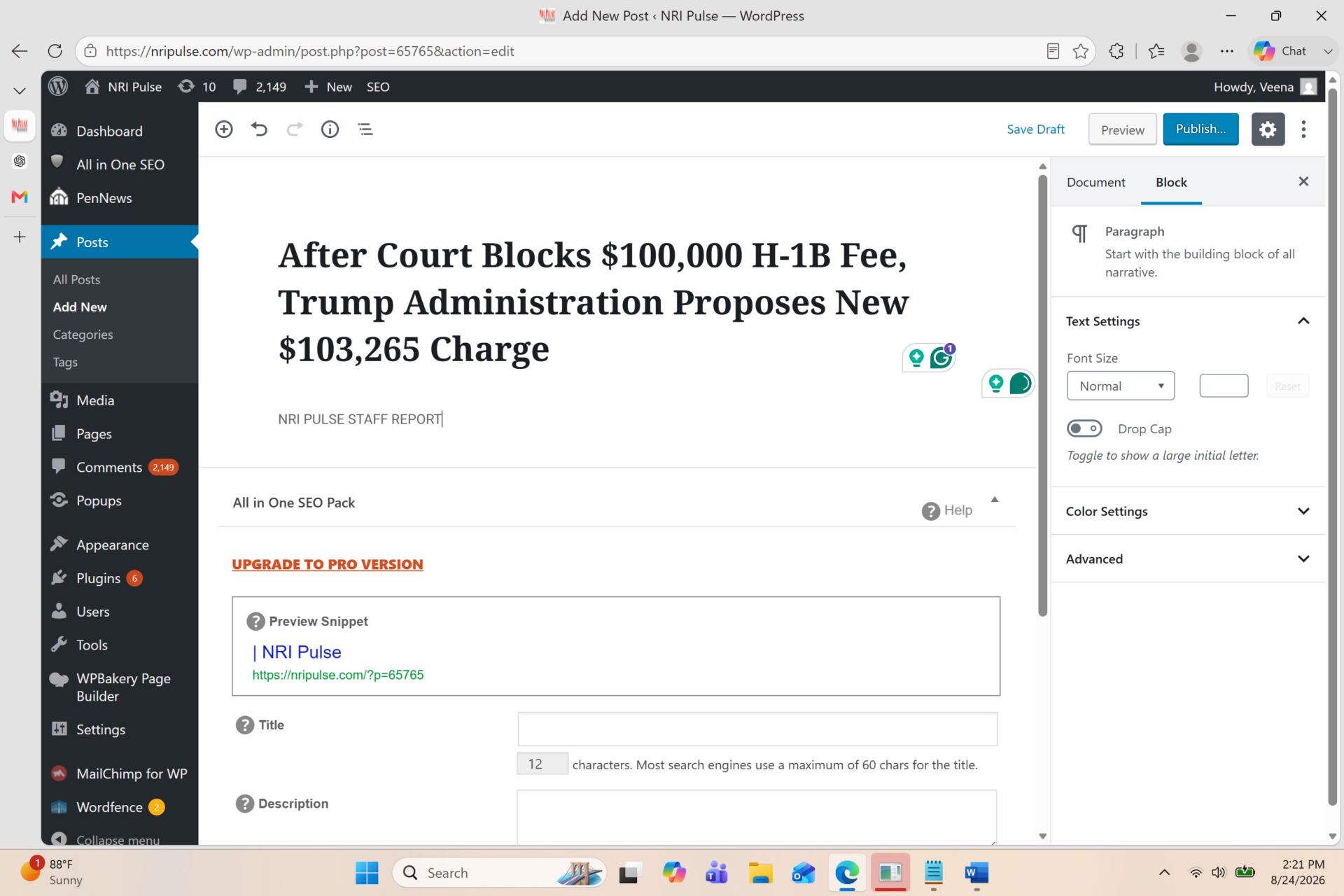This screenshot has height=896, width=1344.
Task: Open the Font Size Normal dropdown
Action: pos(1121,386)
